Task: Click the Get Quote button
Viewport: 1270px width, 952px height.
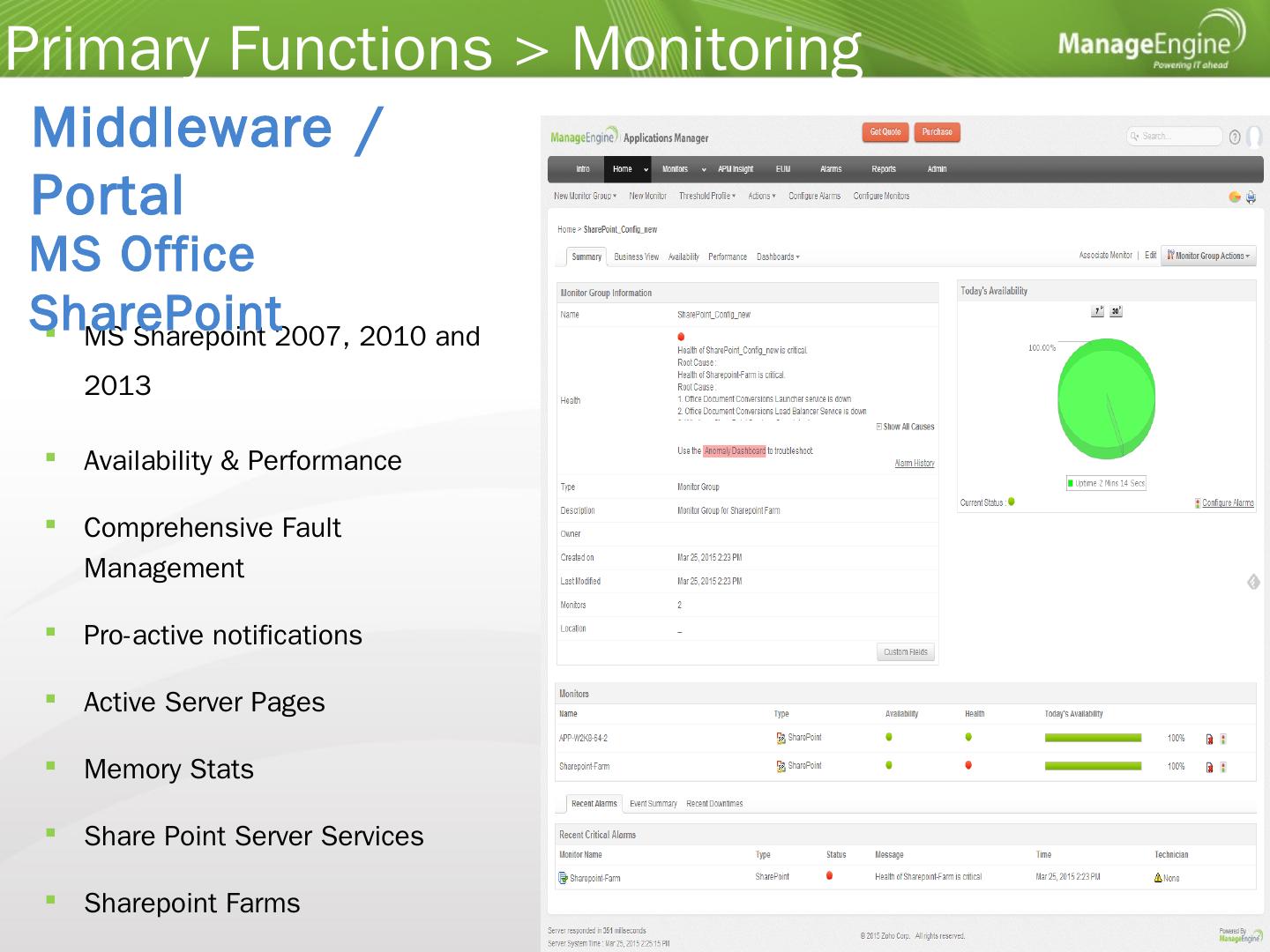Action: (x=885, y=132)
